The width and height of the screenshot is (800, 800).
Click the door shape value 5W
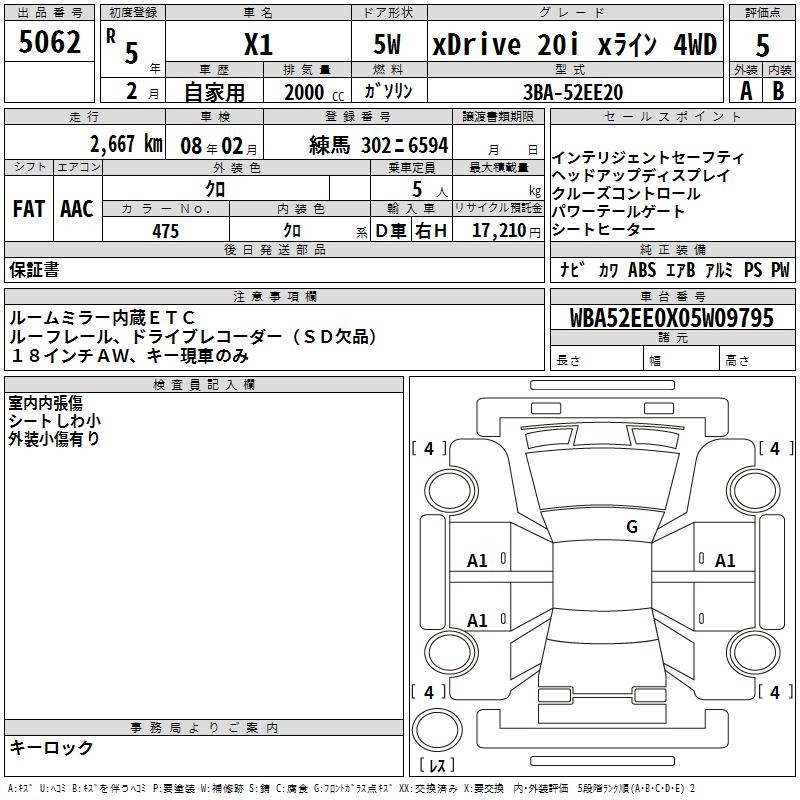387,44
